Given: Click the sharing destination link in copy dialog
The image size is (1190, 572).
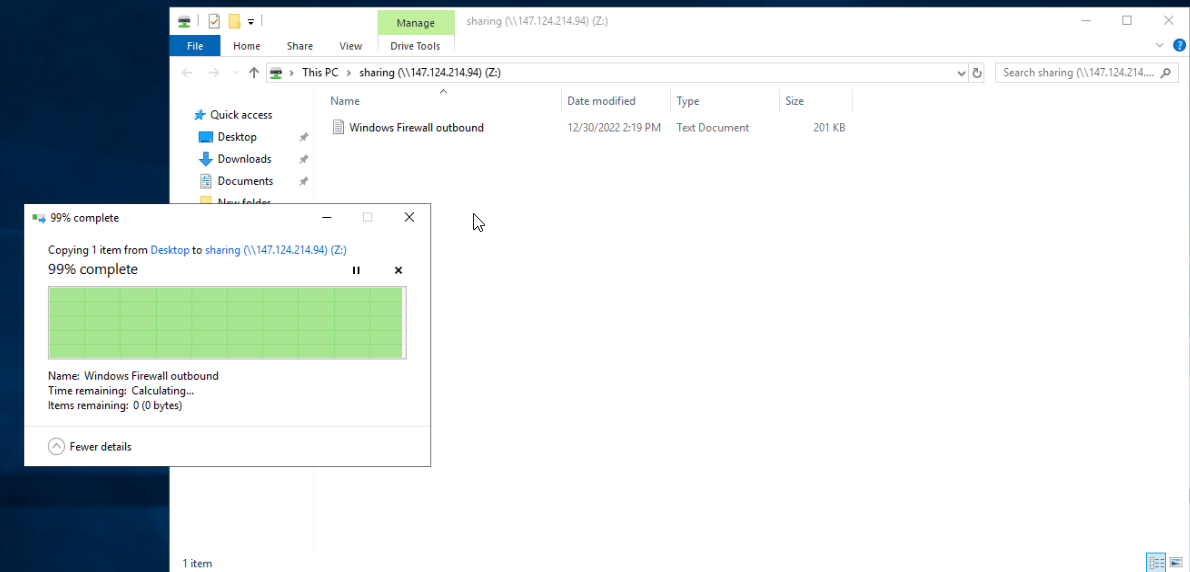Looking at the screenshot, I should pyautogui.click(x=275, y=250).
